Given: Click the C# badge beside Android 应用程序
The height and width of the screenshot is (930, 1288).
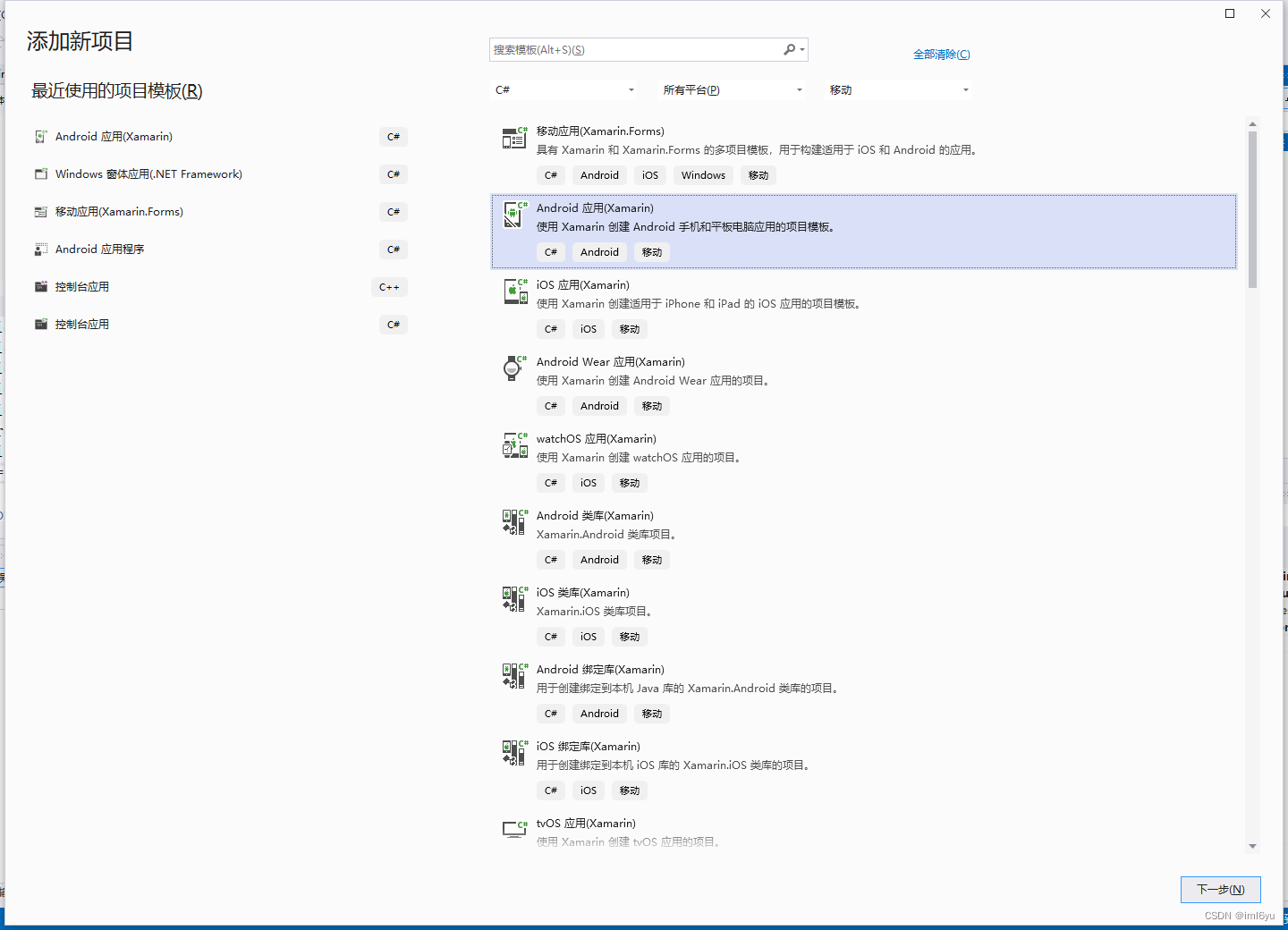Looking at the screenshot, I should tap(394, 249).
